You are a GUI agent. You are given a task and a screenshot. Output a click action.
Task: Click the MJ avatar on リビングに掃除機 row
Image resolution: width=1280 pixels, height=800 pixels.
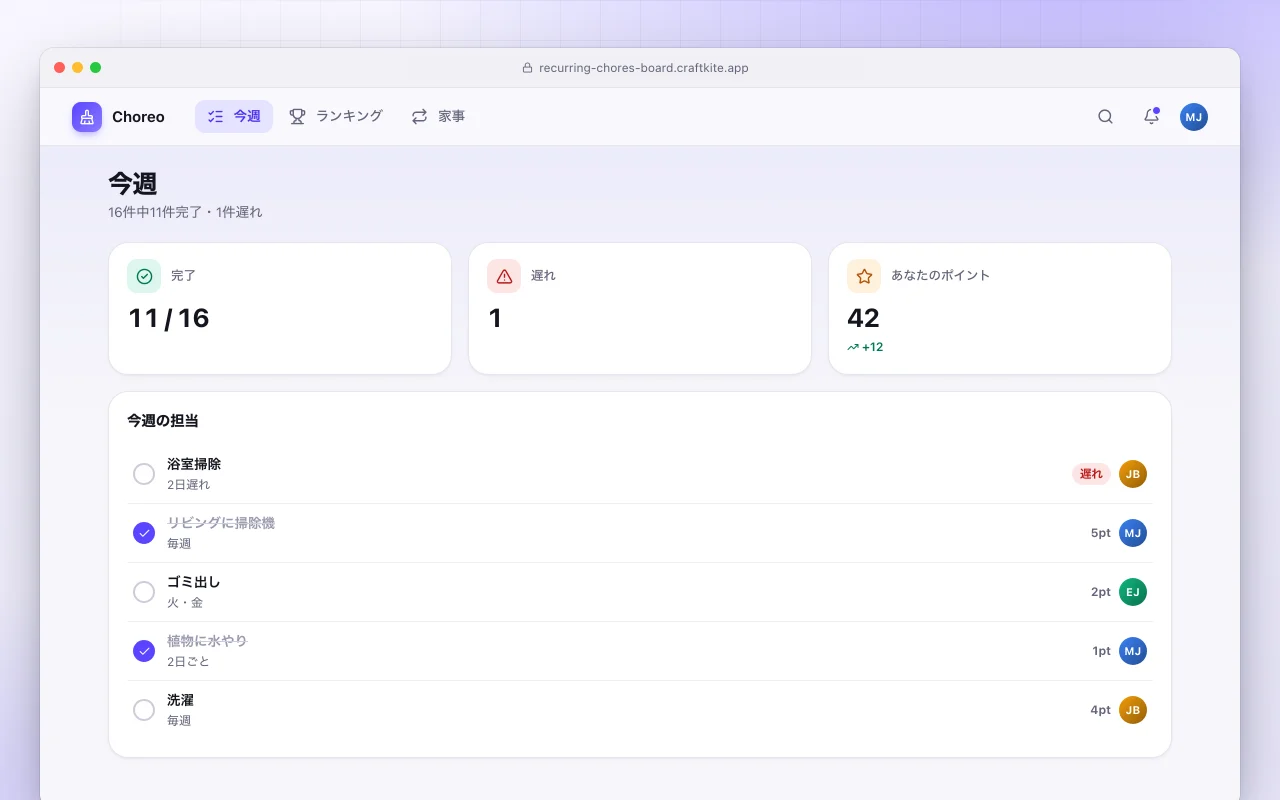[1133, 533]
